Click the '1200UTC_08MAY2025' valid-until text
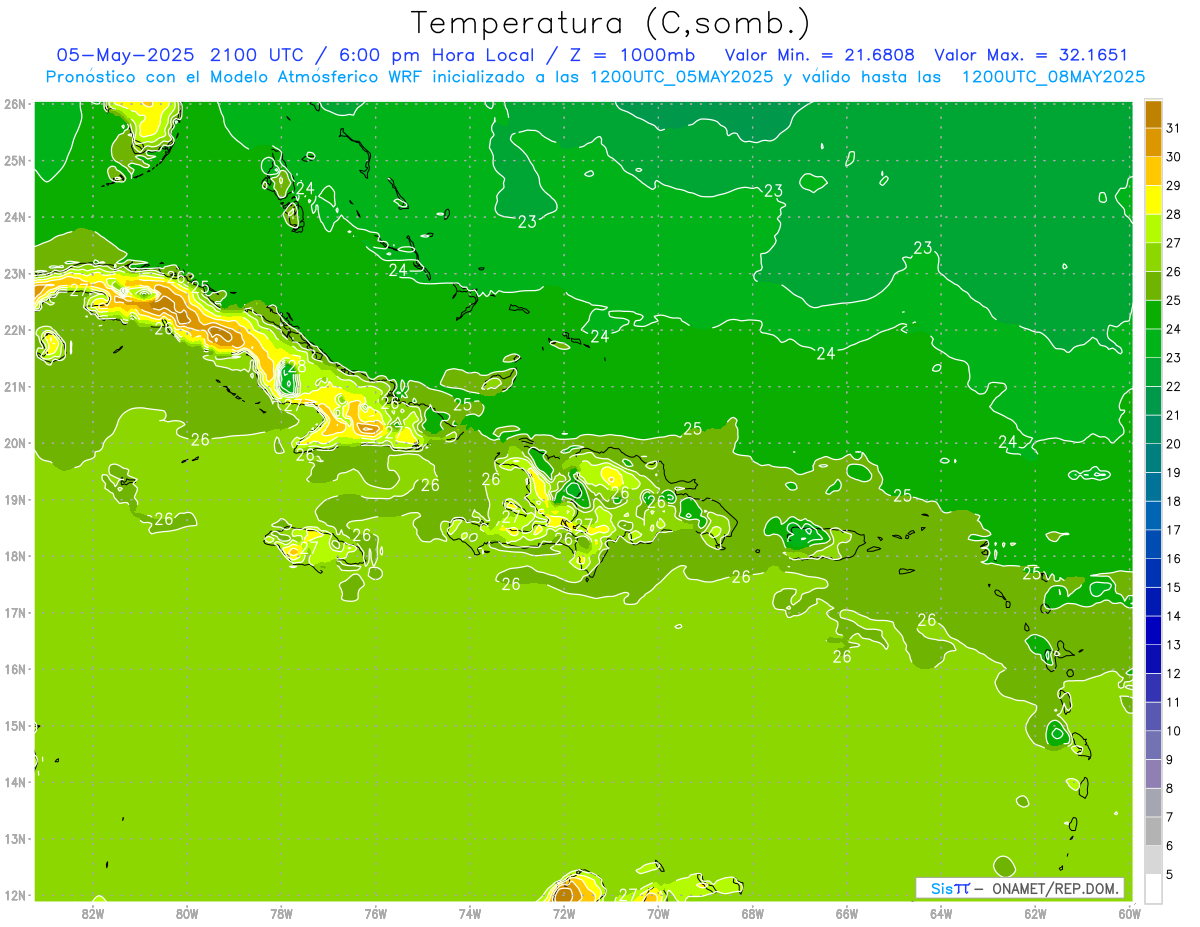This screenshot has height=927, width=1200. tap(1053, 76)
